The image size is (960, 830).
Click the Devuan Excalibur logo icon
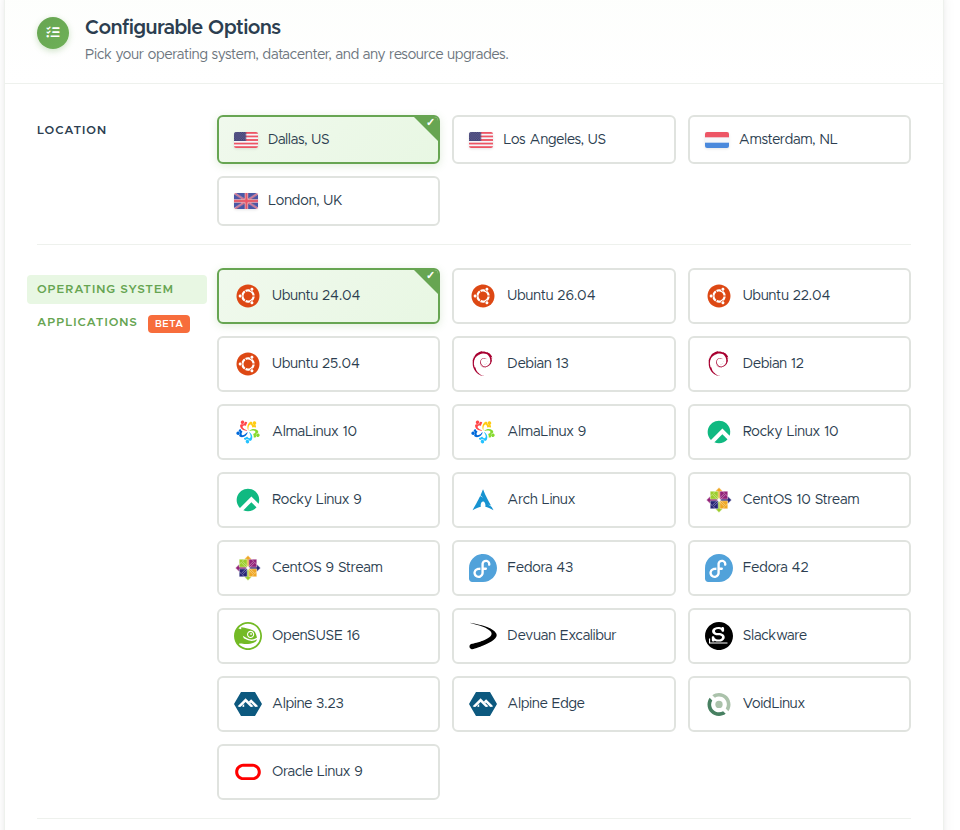(x=482, y=635)
